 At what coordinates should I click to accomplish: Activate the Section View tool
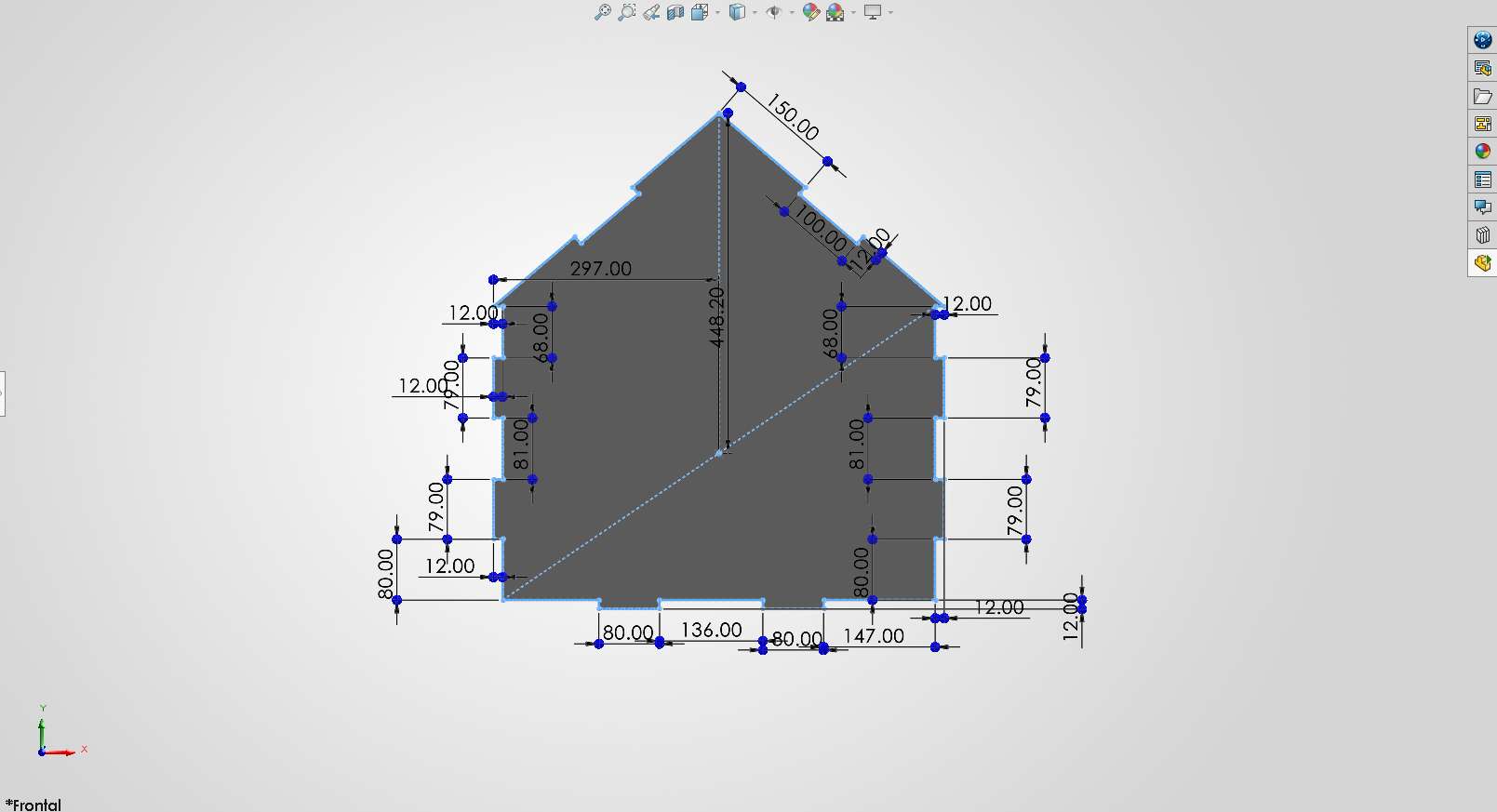[675, 12]
